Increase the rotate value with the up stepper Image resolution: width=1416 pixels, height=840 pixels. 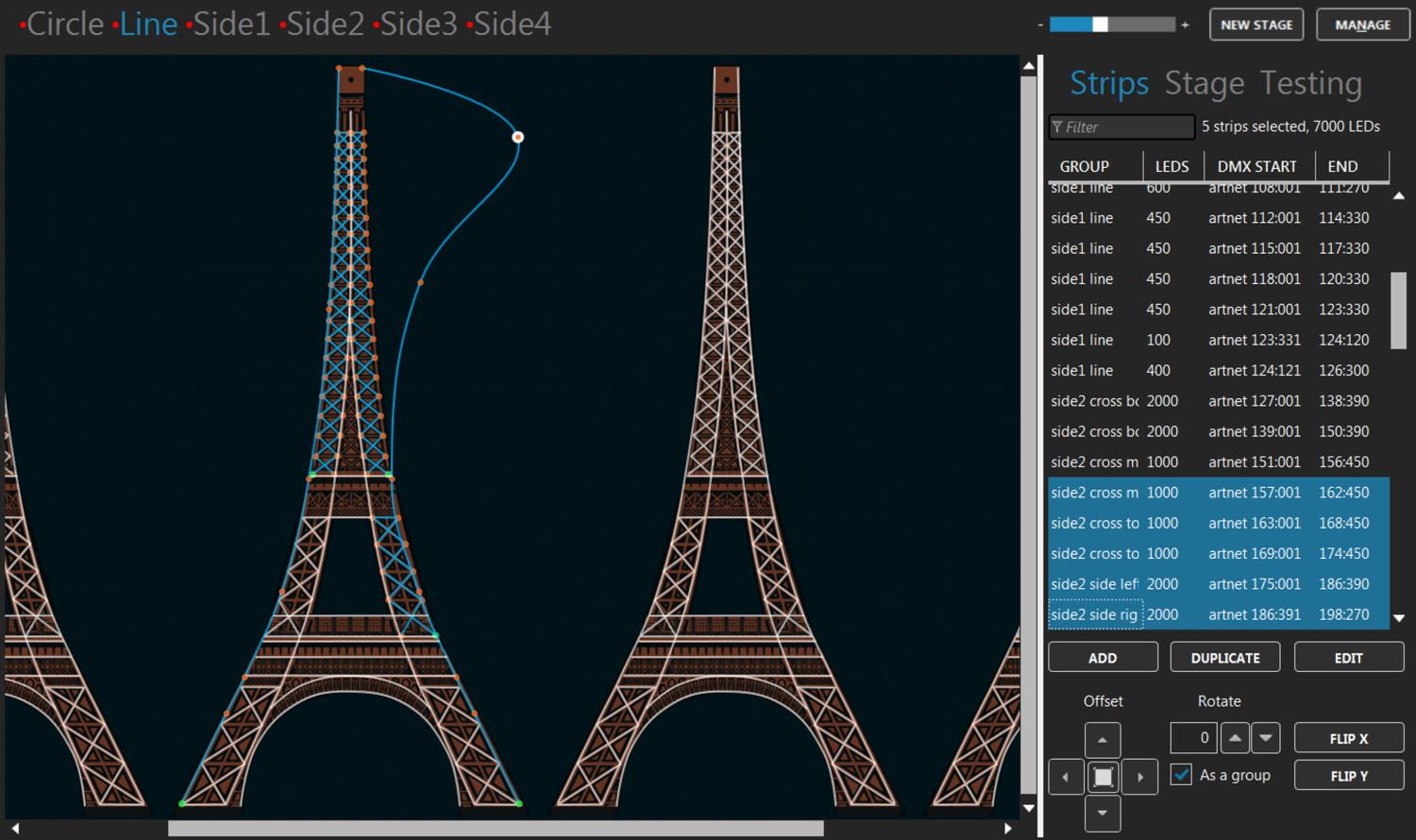1235,737
